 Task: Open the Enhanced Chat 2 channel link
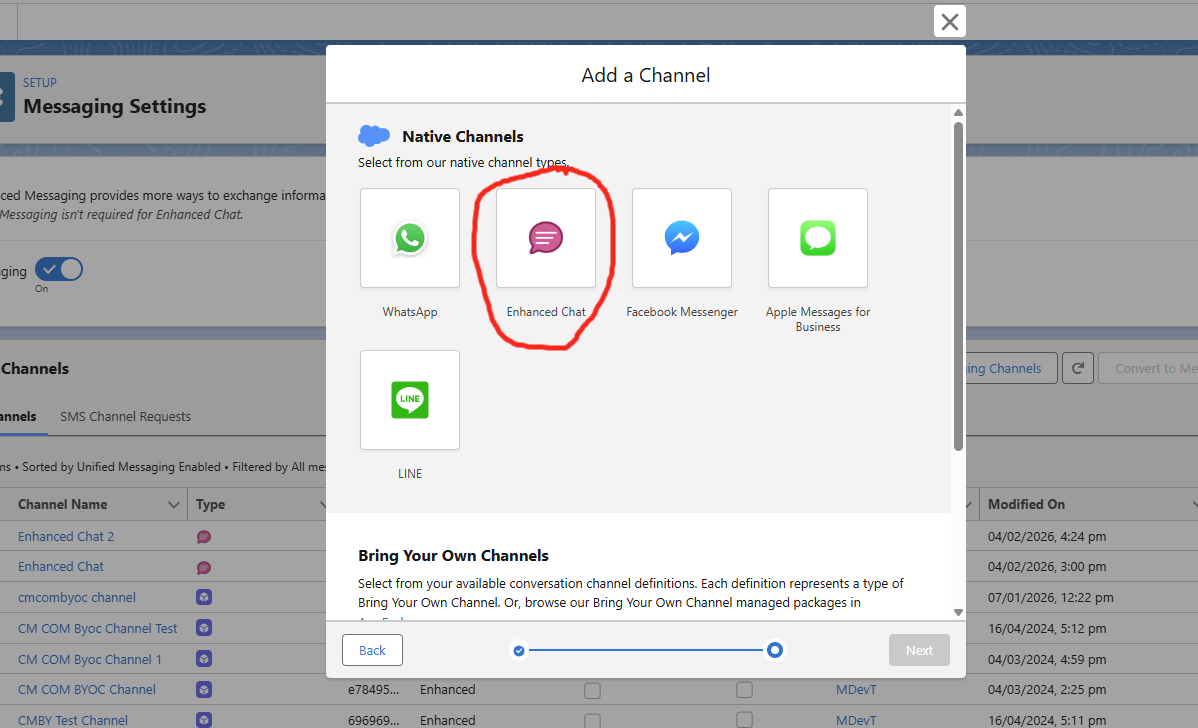[66, 537]
